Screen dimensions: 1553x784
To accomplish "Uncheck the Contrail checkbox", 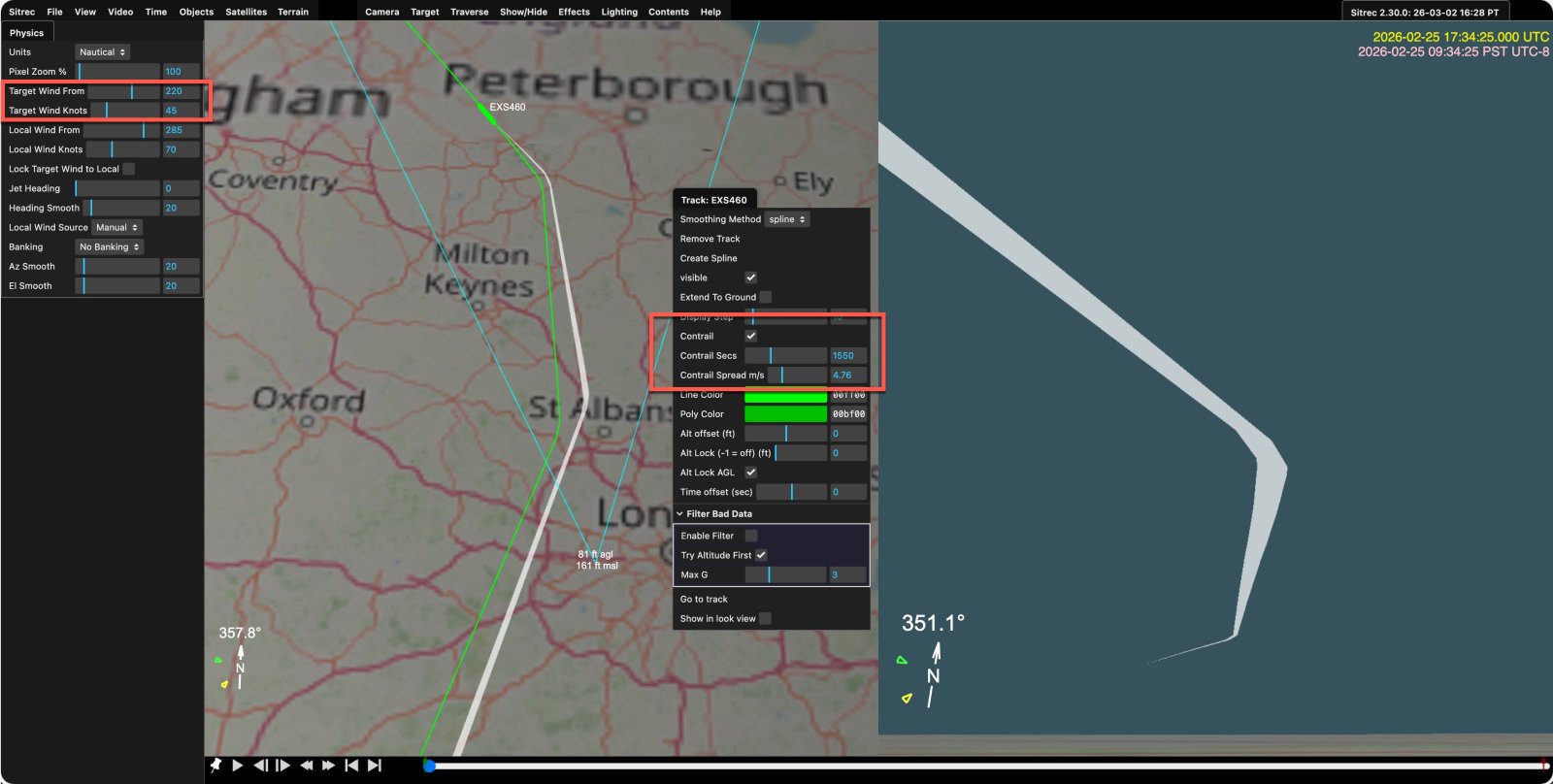I will 751,337.
